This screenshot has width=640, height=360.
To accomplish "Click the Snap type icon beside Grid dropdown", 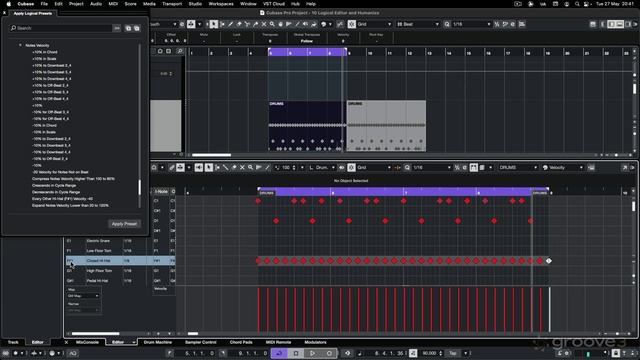I will click(x=352, y=24).
